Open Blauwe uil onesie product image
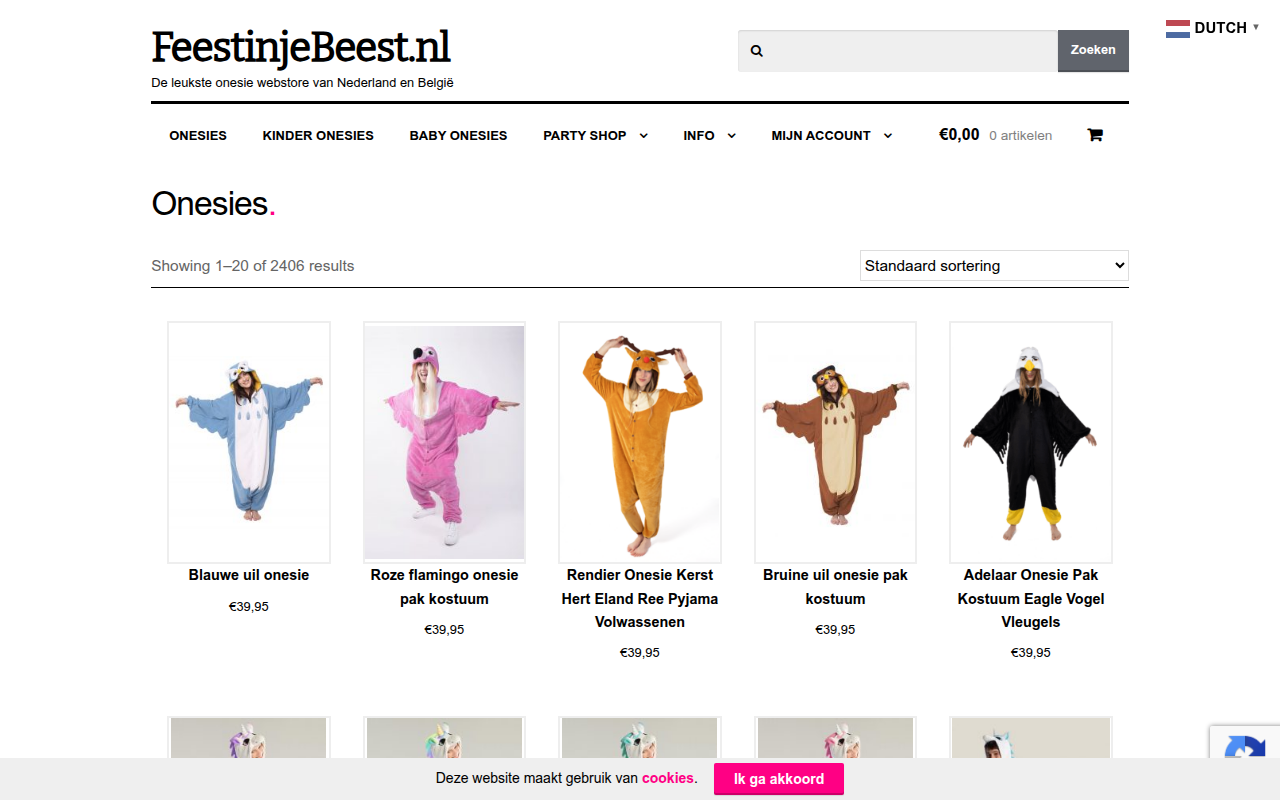The height and width of the screenshot is (800, 1280). coord(249,442)
